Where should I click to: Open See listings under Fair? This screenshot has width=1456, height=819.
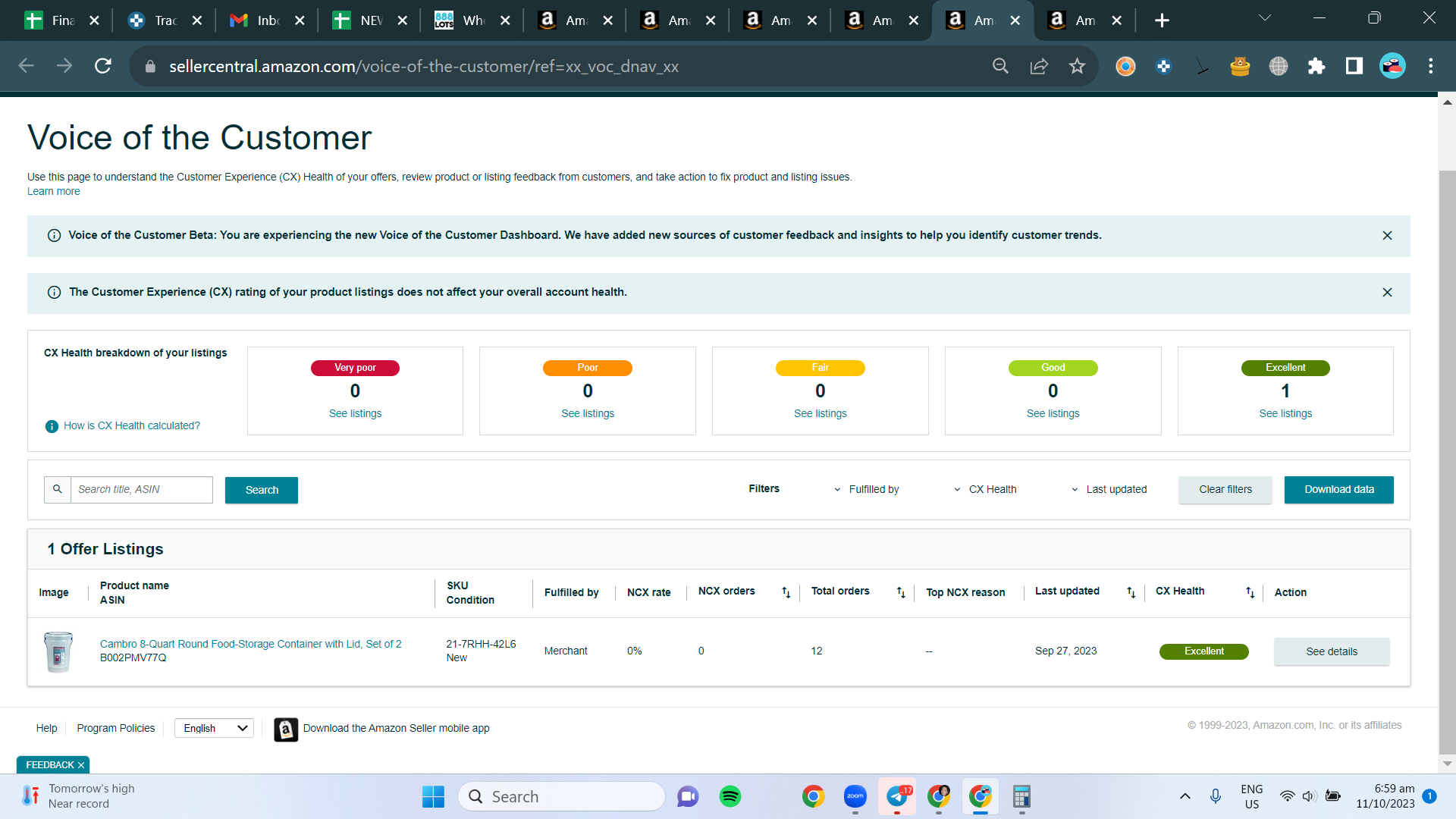click(x=821, y=413)
